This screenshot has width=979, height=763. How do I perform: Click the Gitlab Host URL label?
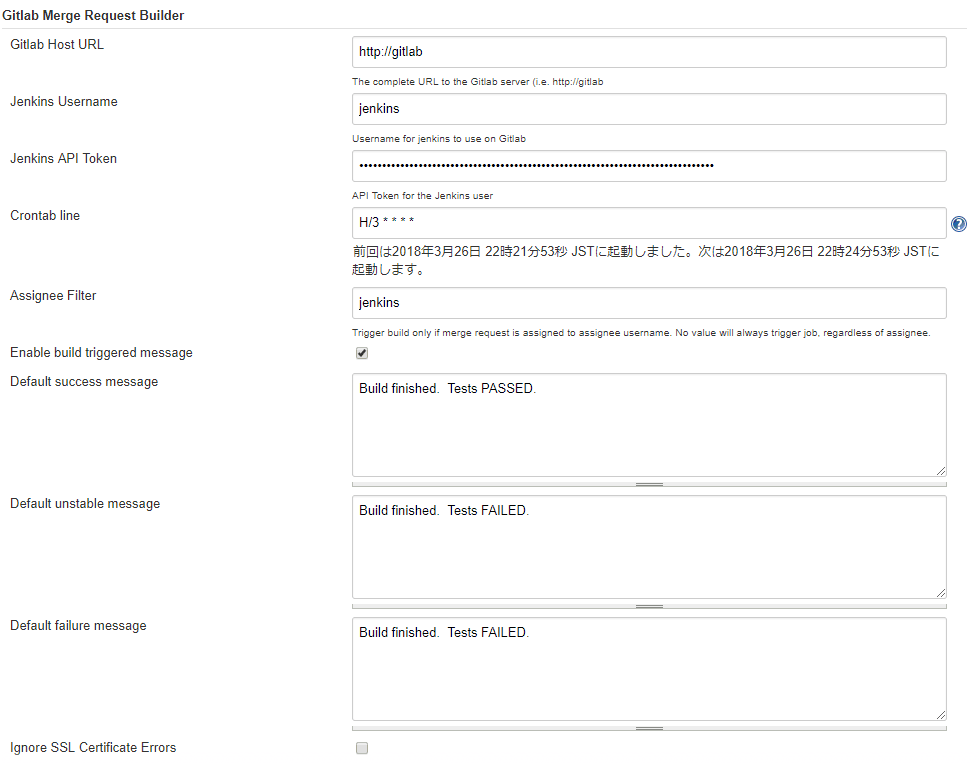(x=57, y=45)
